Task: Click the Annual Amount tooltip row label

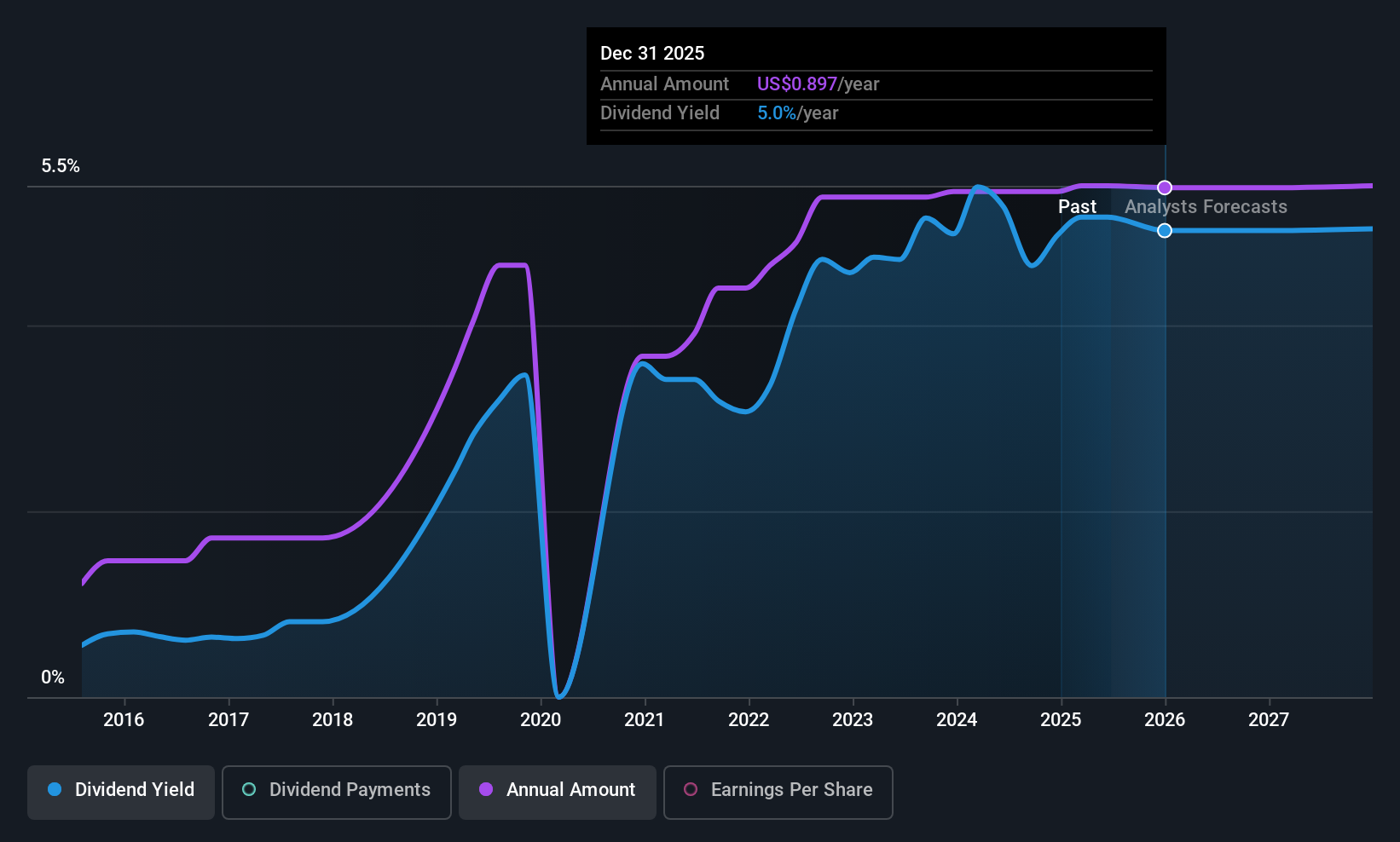Action: (x=664, y=84)
